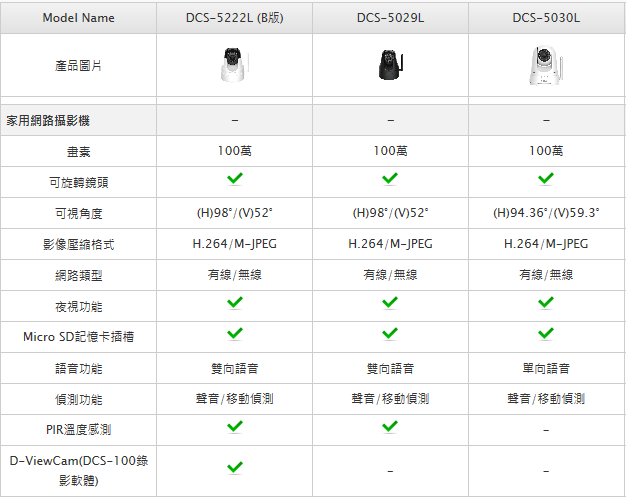Click 可旋轉鏡頭 checkmark for DCS-5222L
The image size is (626, 500).
235,179
